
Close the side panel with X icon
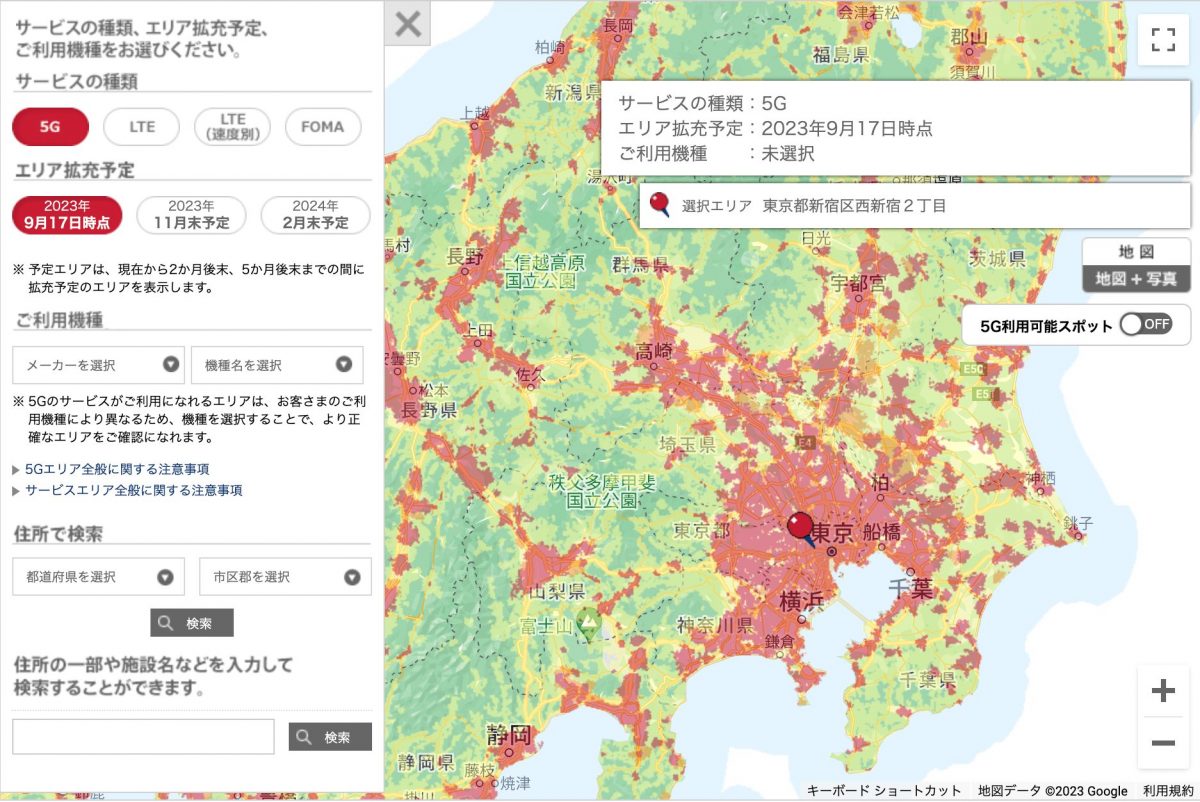point(408,23)
